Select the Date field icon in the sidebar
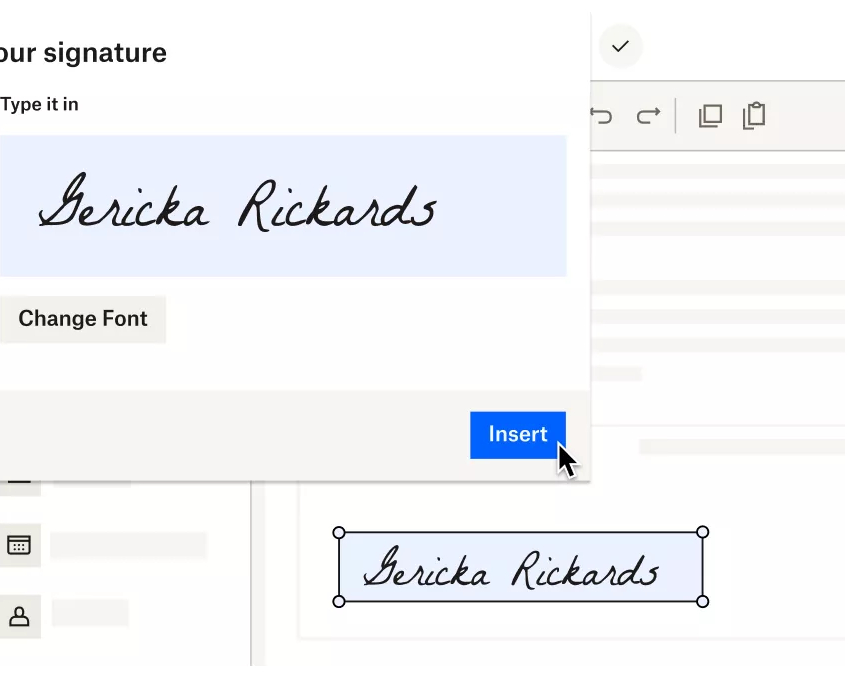The height and width of the screenshot is (677, 845). click(21, 545)
